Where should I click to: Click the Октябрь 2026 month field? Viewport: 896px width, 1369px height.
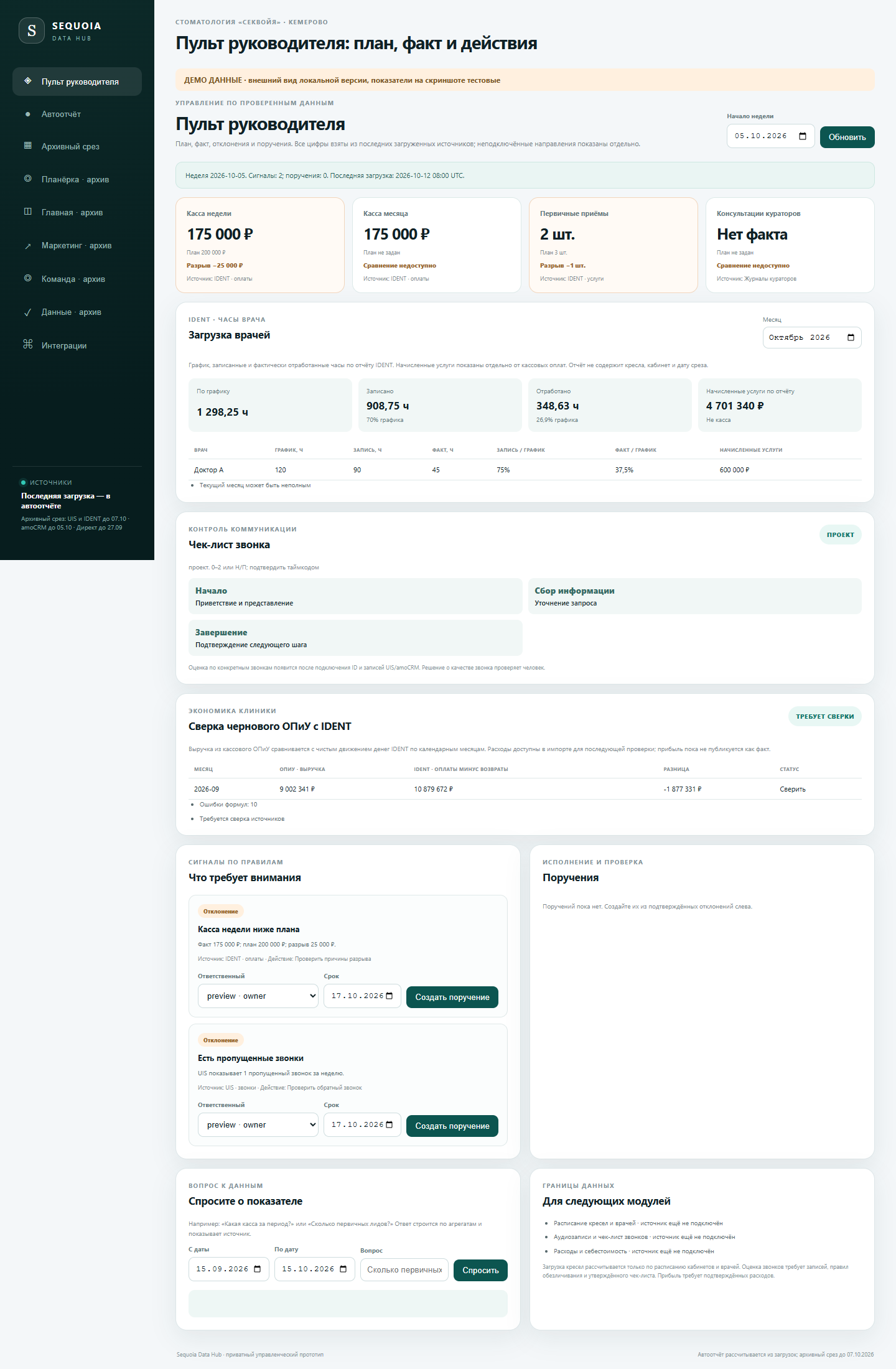812,337
